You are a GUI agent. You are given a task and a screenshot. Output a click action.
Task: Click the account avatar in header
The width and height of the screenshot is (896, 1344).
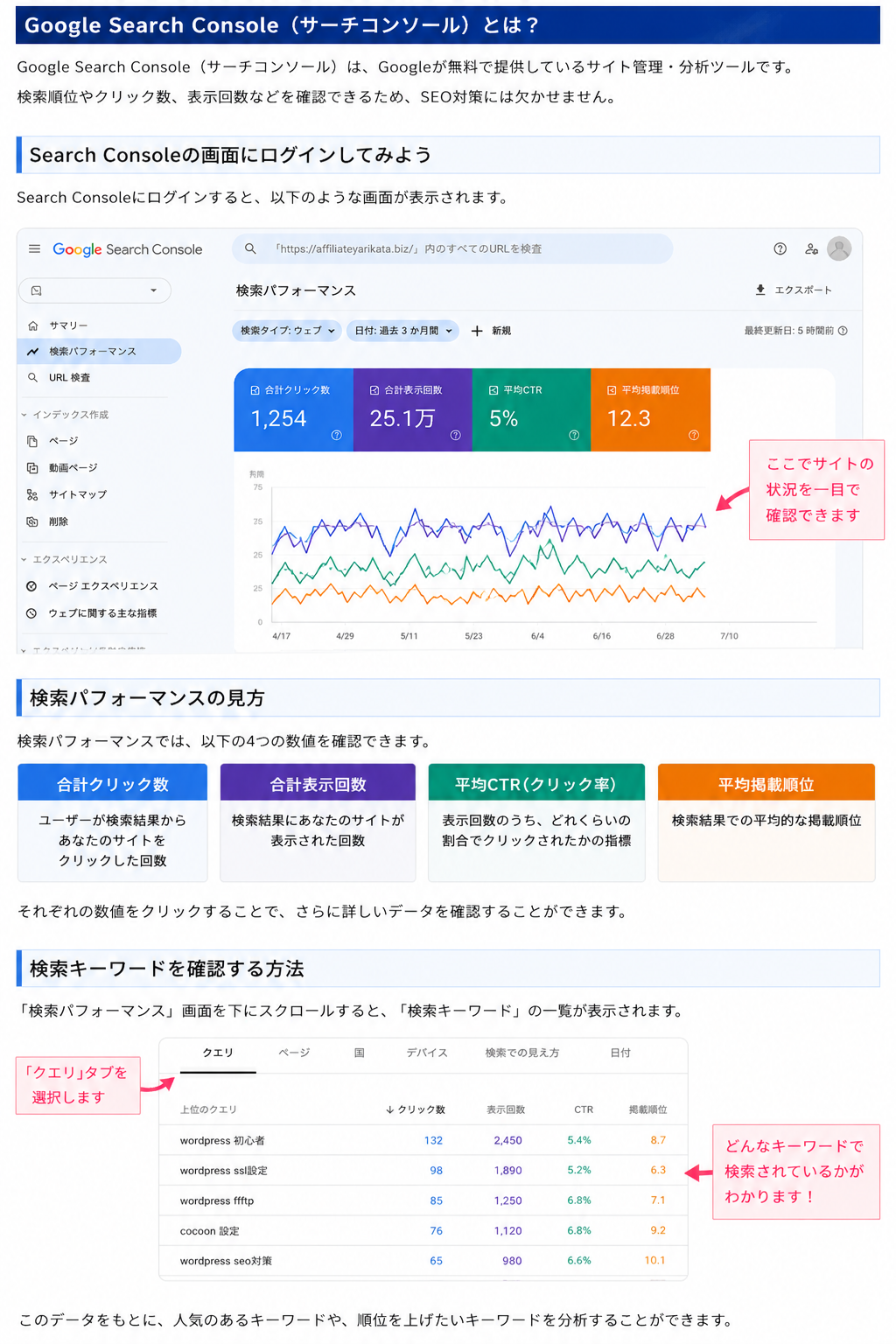tap(839, 248)
